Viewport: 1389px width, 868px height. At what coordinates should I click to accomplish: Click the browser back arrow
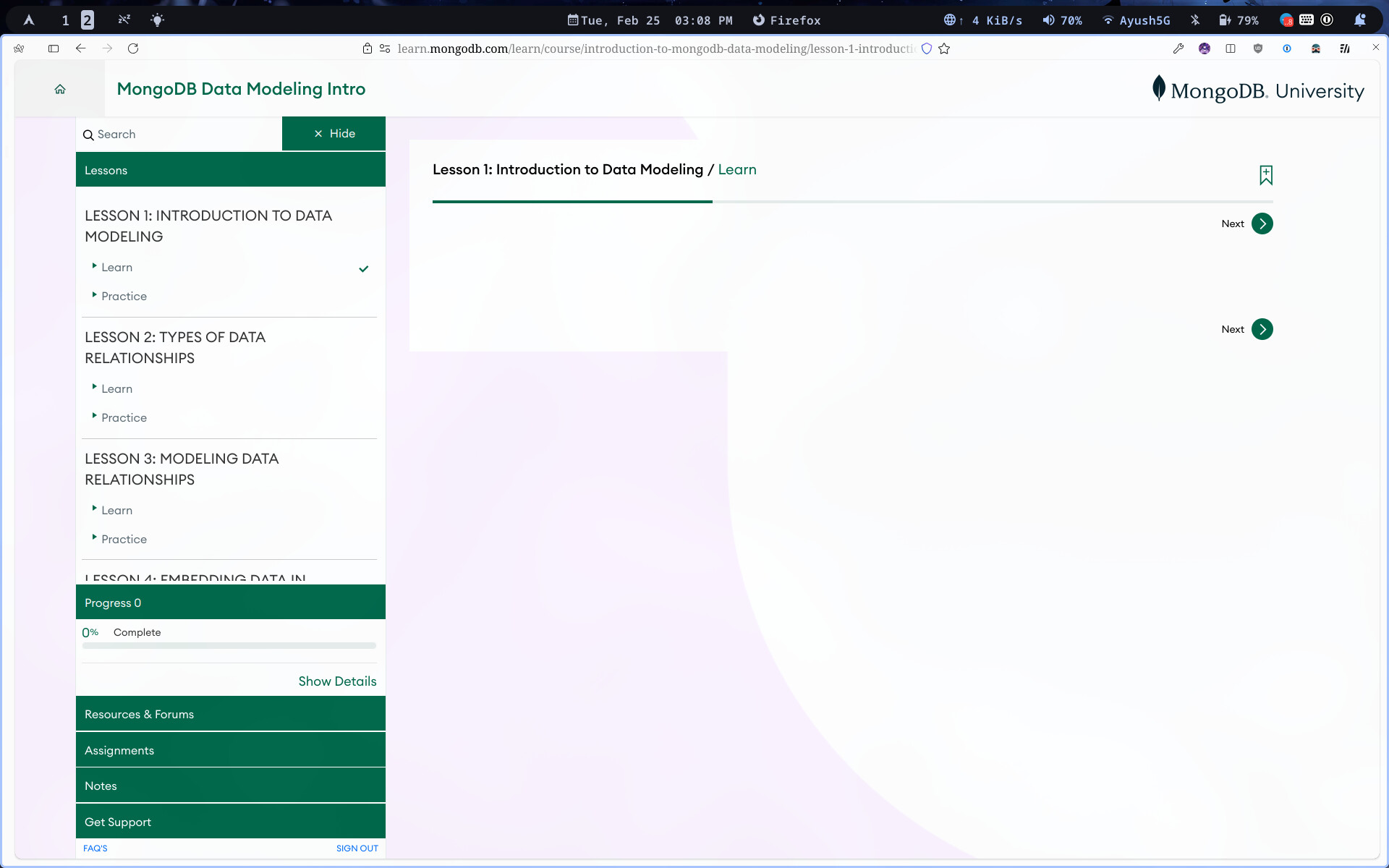[80, 48]
